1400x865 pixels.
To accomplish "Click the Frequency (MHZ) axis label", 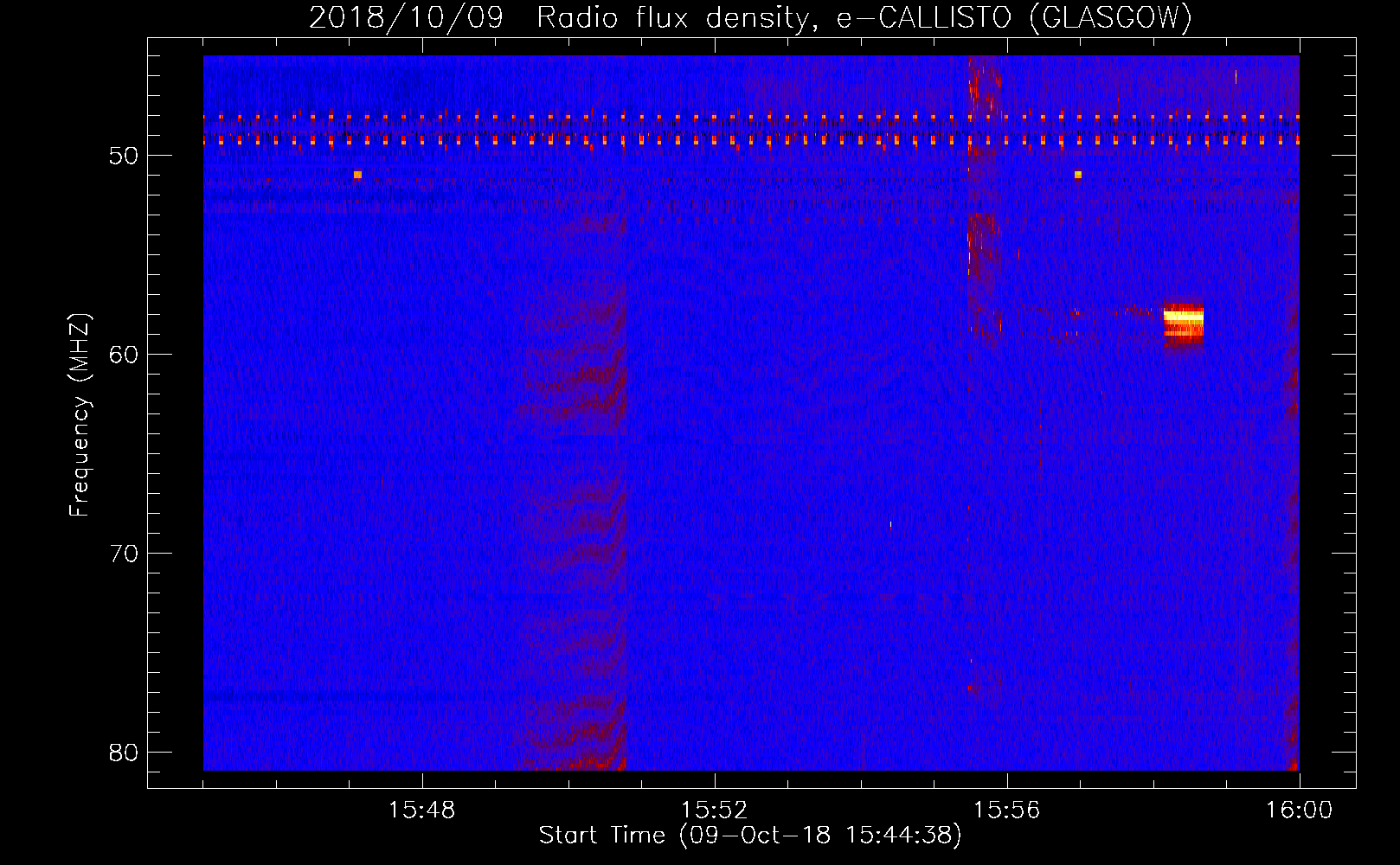I will pyautogui.click(x=80, y=415).
